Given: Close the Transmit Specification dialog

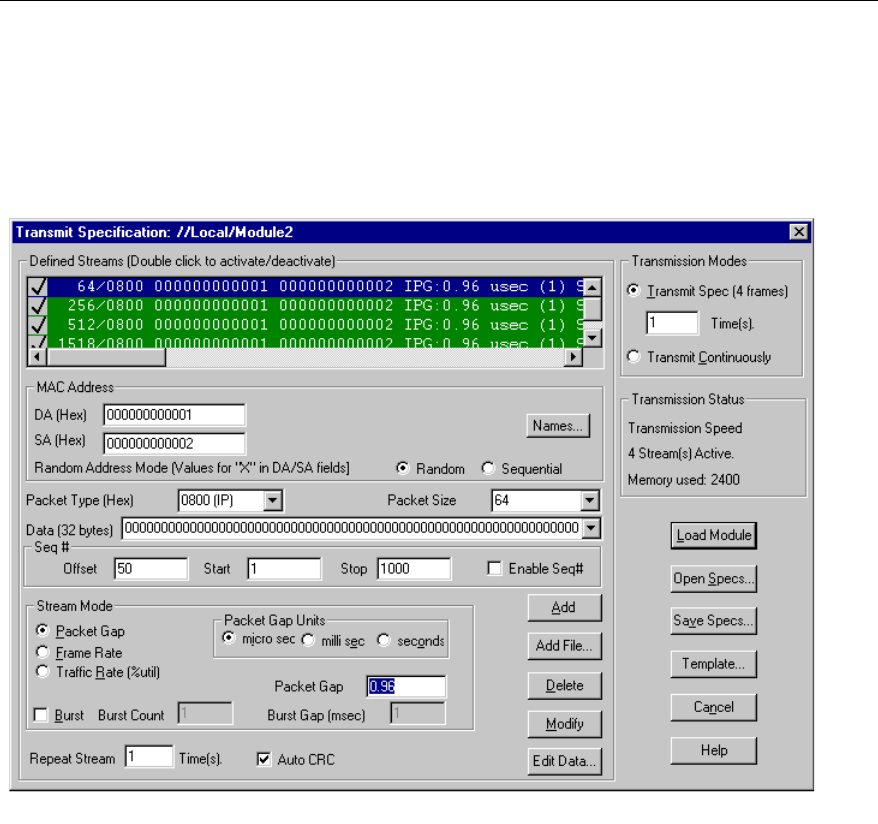Looking at the screenshot, I should [x=798, y=231].
